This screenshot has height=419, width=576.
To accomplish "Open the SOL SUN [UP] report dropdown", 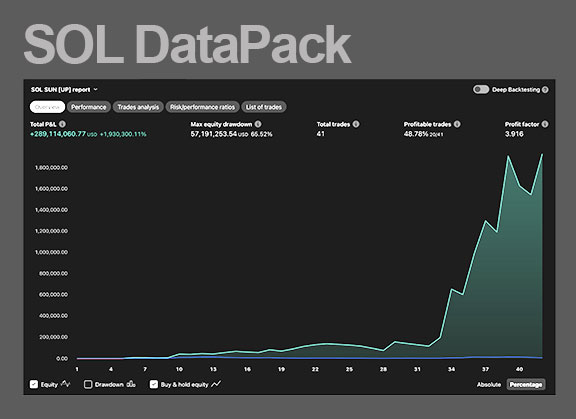I will tap(64, 90).
